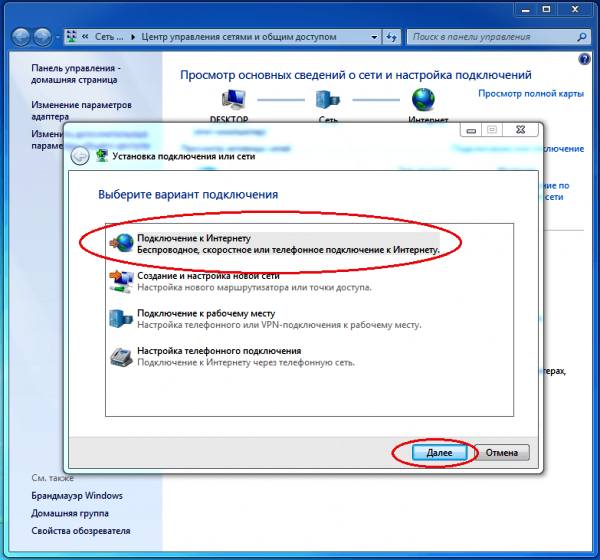Open help via blue question mark icon

click(x=584, y=59)
